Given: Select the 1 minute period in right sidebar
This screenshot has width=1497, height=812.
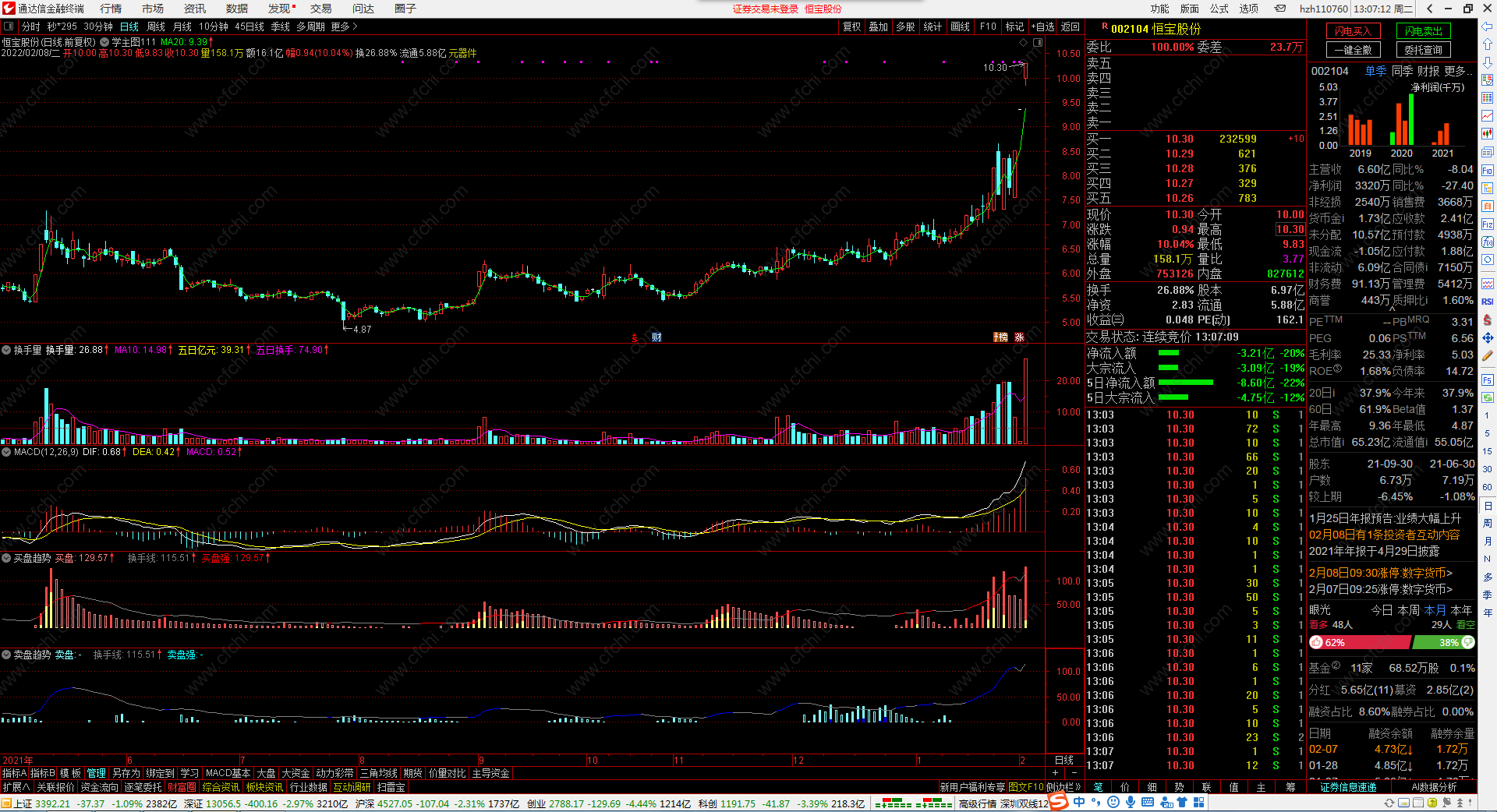Looking at the screenshot, I should pyautogui.click(x=1488, y=415).
